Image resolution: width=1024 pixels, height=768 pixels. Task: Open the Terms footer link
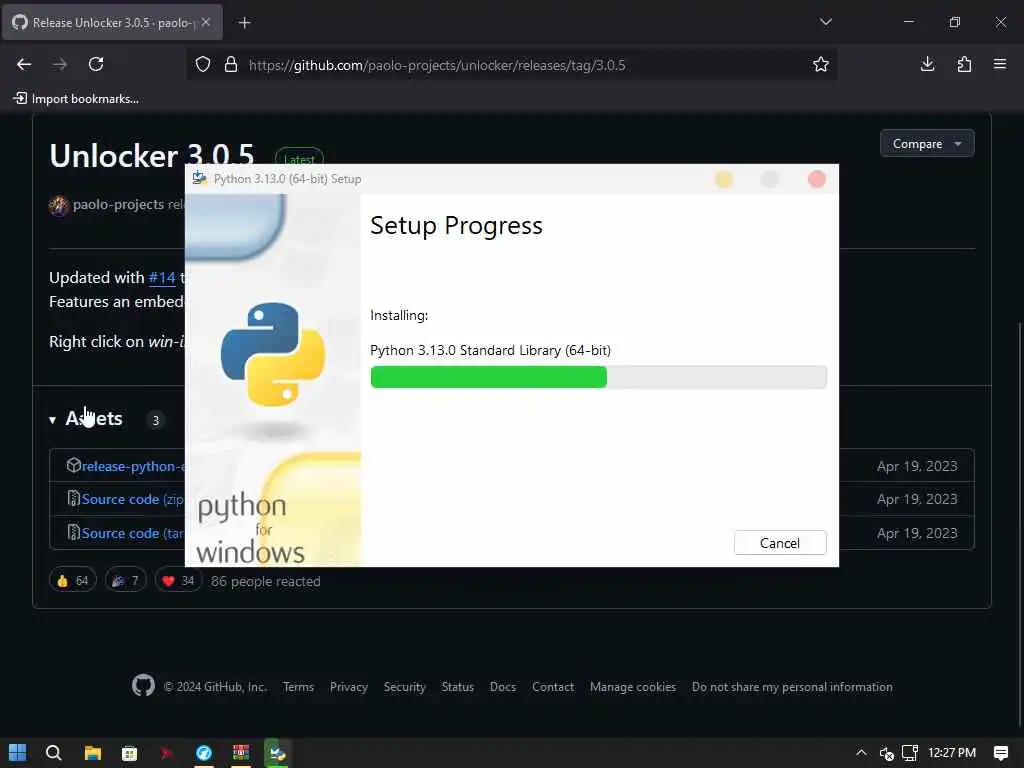click(x=298, y=687)
